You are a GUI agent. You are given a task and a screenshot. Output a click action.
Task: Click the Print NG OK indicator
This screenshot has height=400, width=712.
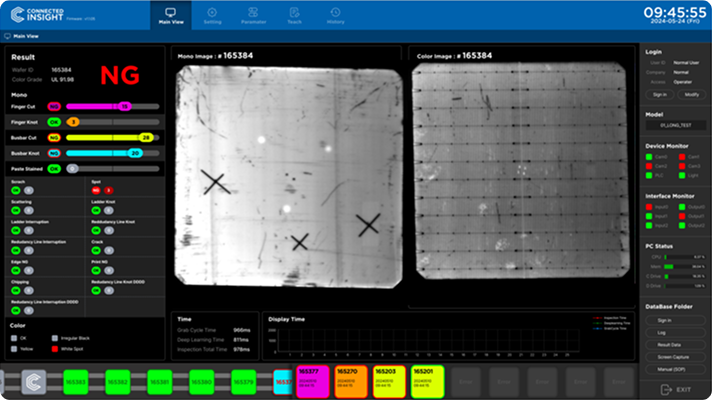pyautogui.click(x=96, y=270)
